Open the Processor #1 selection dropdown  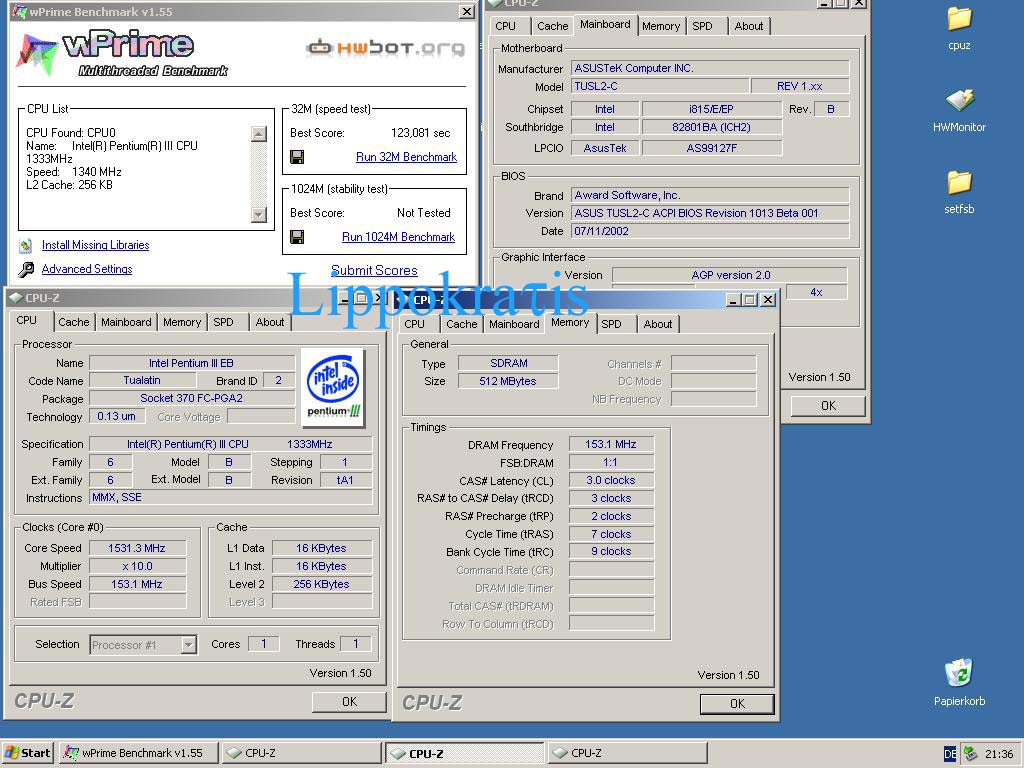point(188,645)
